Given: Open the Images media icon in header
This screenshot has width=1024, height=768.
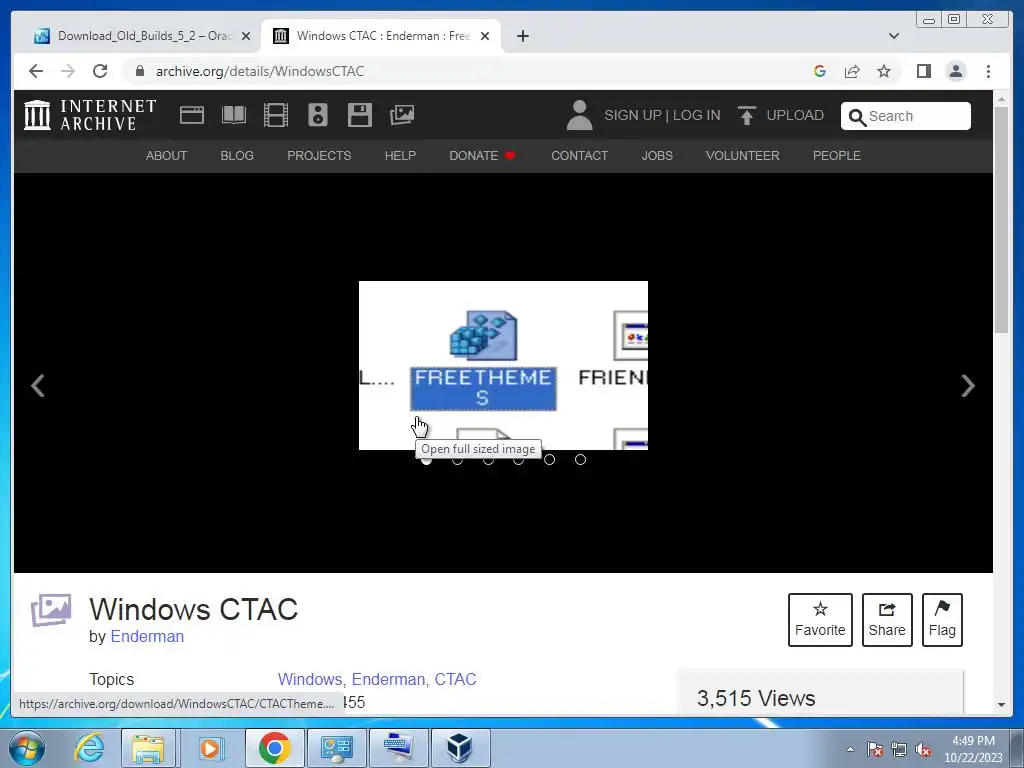Looking at the screenshot, I should (x=402, y=115).
